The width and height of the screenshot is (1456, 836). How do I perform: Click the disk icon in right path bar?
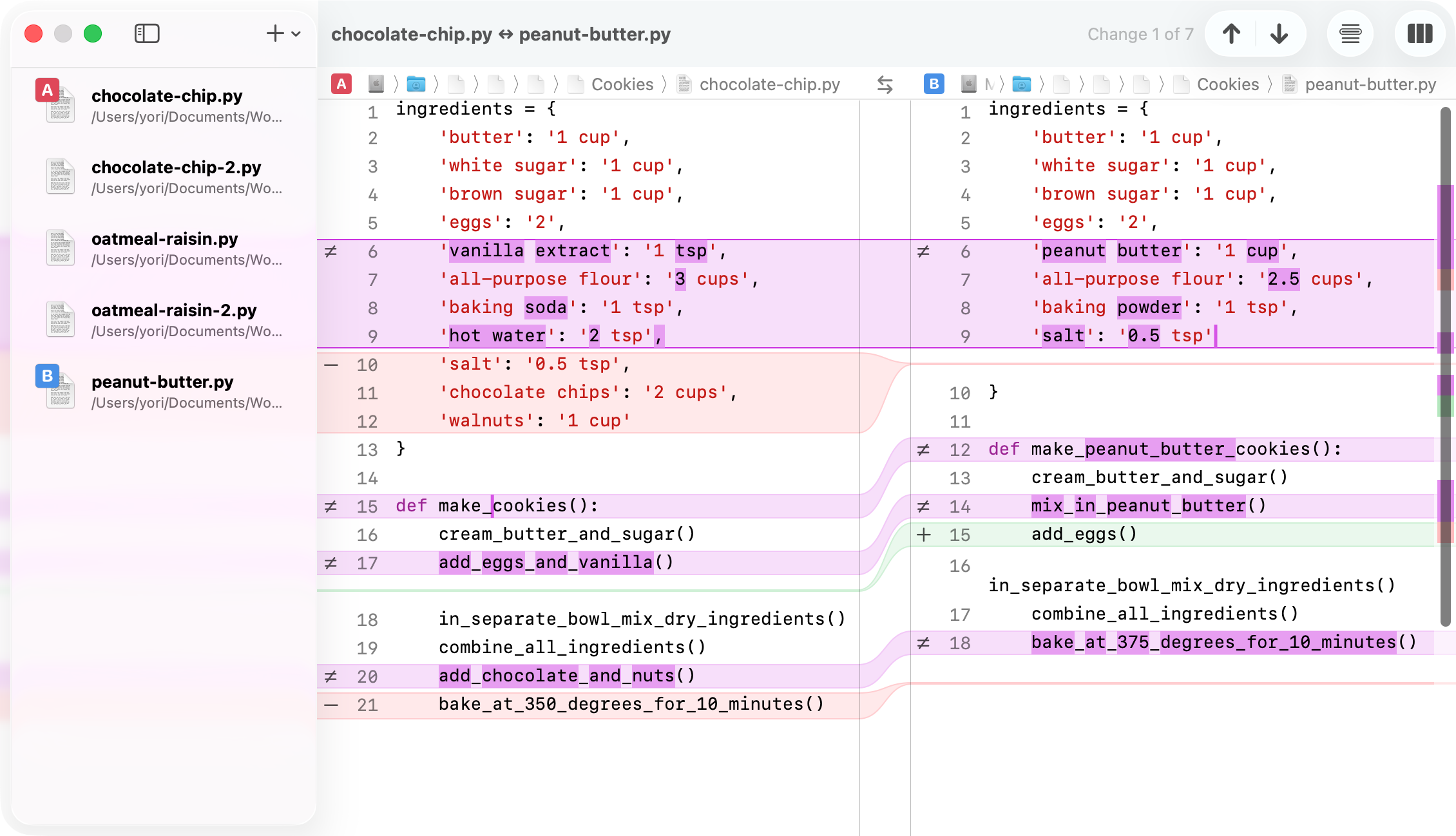tap(968, 84)
